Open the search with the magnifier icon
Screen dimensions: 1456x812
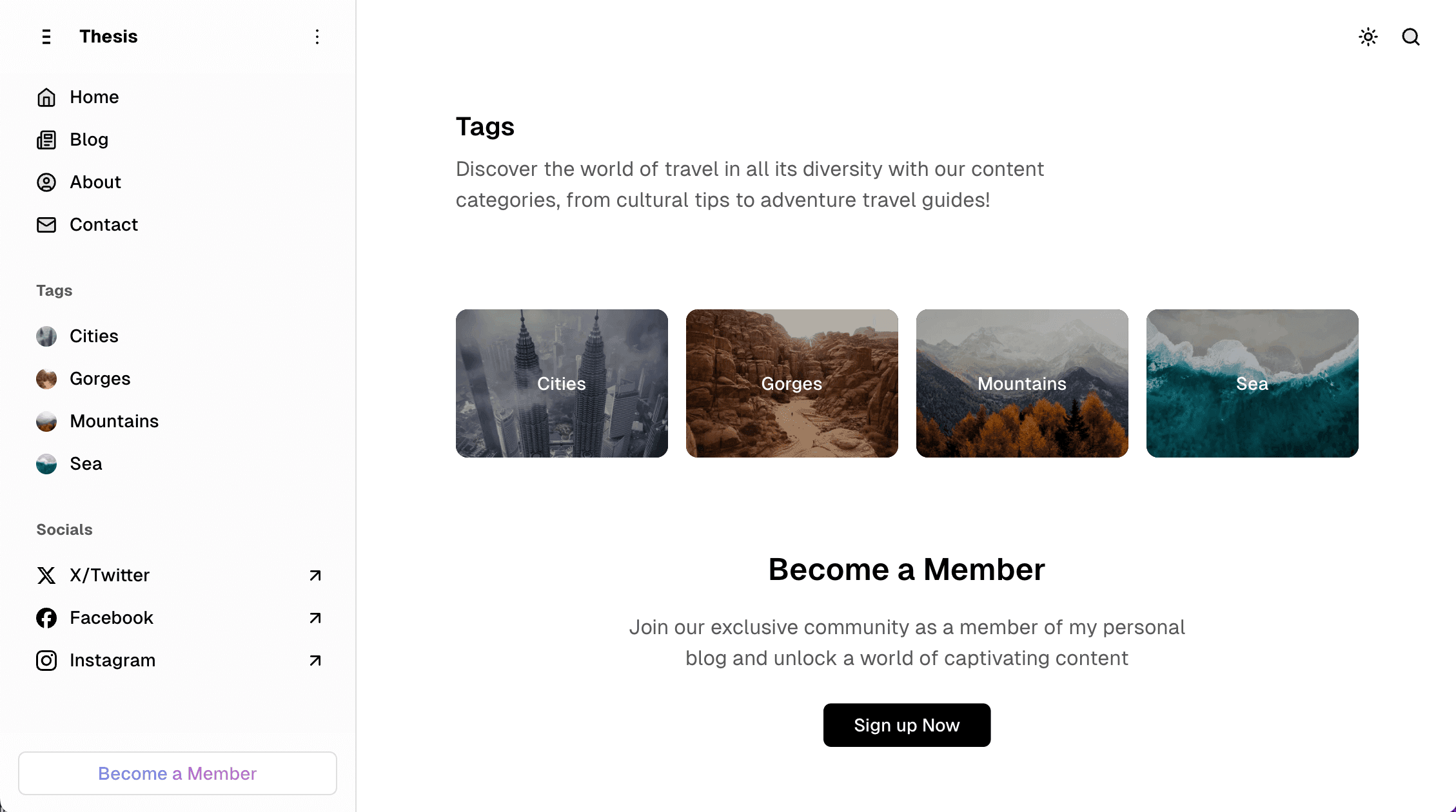(x=1411, y=37)
